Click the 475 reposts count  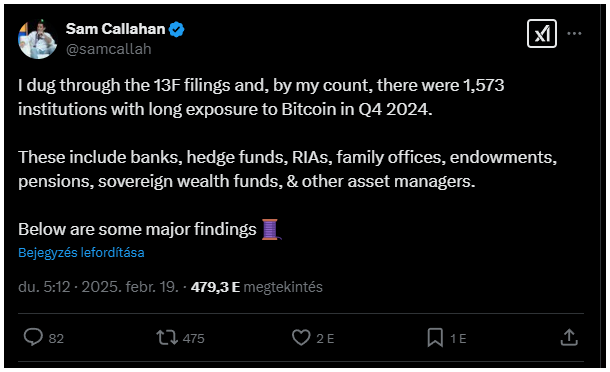tap(193, 339)
